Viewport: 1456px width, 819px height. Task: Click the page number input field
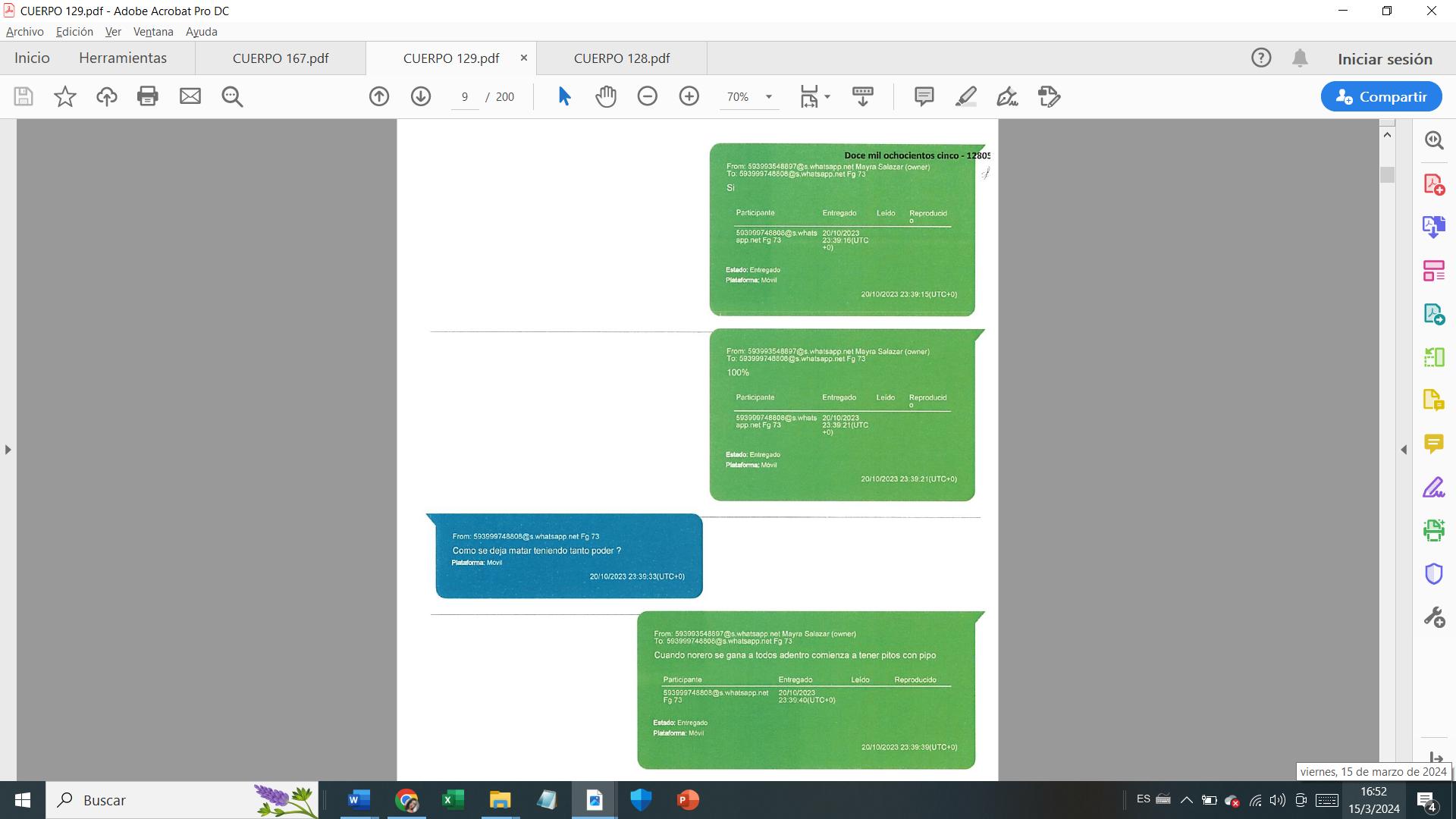click(465, 96)
